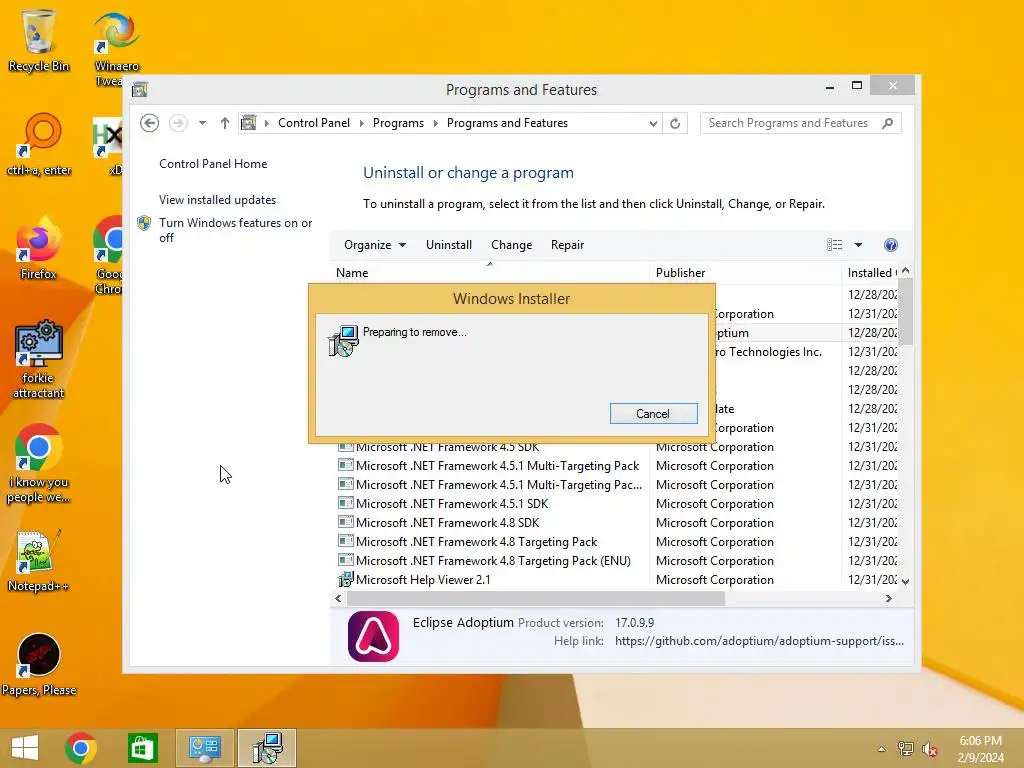The width and height of the screenshot is (1024, 768).
Task: Open Chrome from the taskbar
Action: pyautogui.click(x=81, y=748)
